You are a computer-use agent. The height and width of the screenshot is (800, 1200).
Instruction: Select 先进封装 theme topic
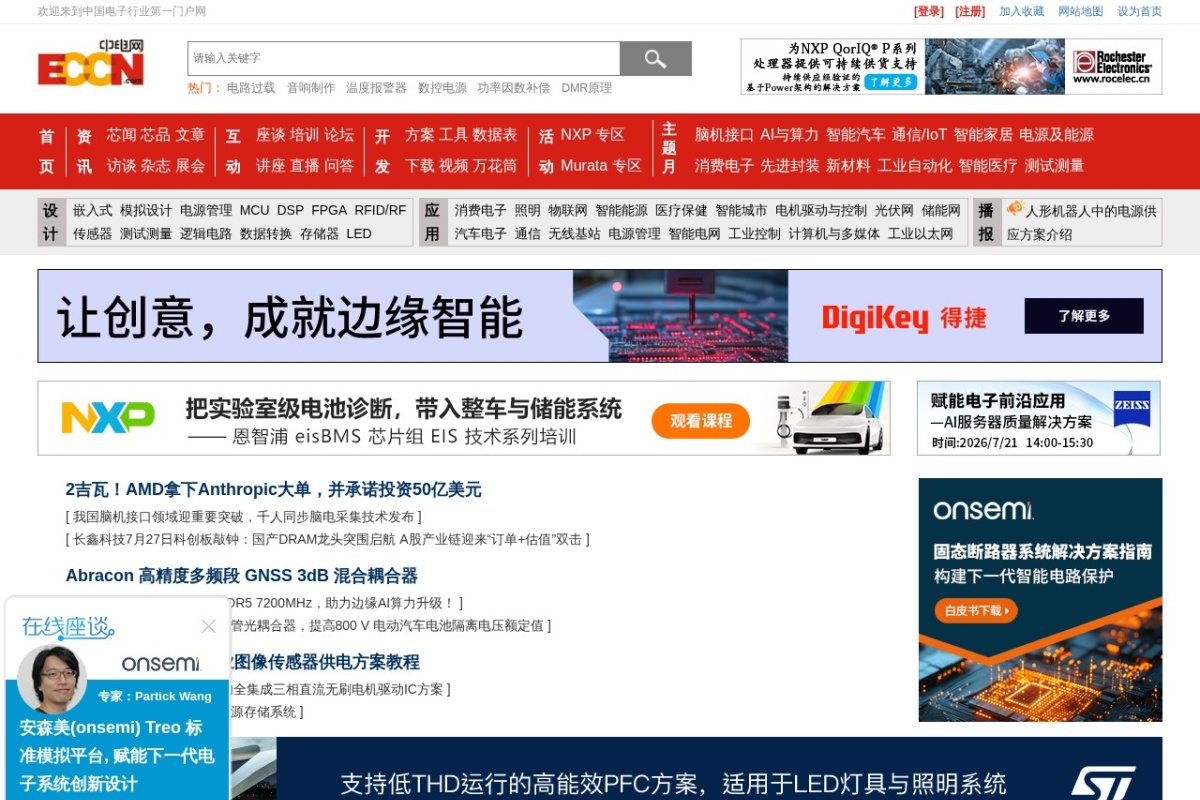[x=790, y=166]
